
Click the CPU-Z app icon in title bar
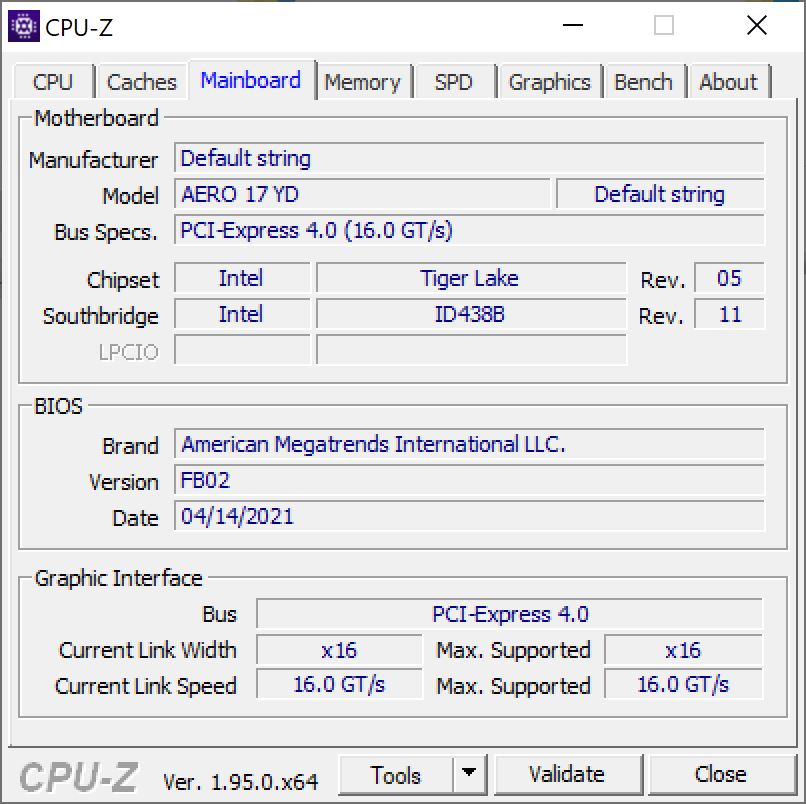point(24,26)
